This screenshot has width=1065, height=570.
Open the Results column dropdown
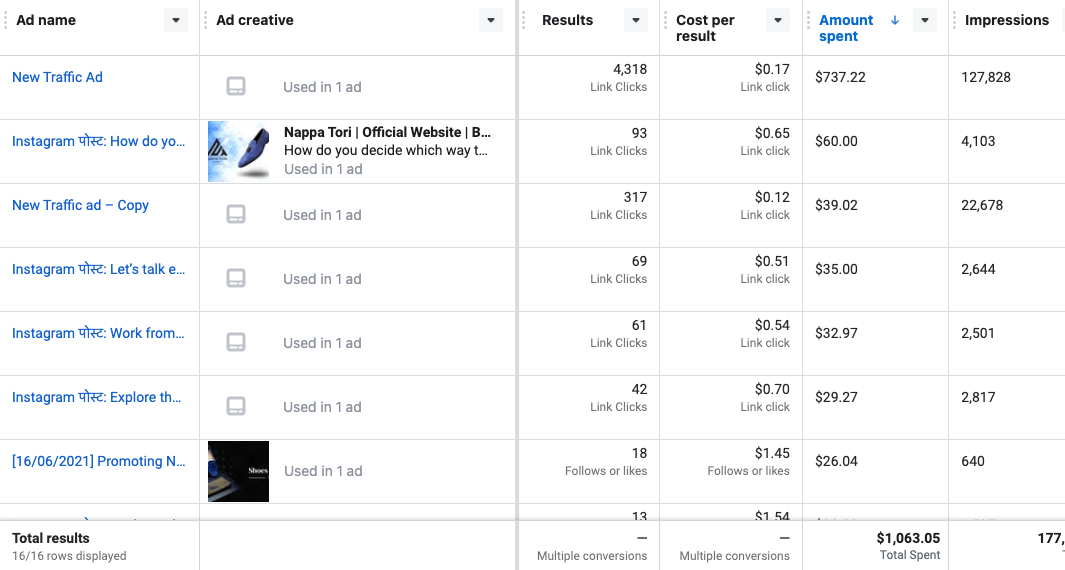pyautogui.click(x=636, y=20)
